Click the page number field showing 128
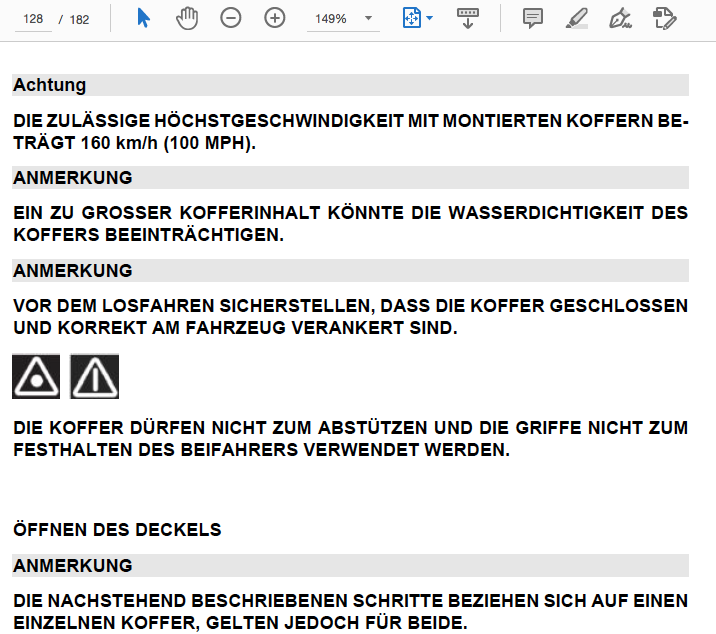 pyautogui.click(x=36, y=19)
